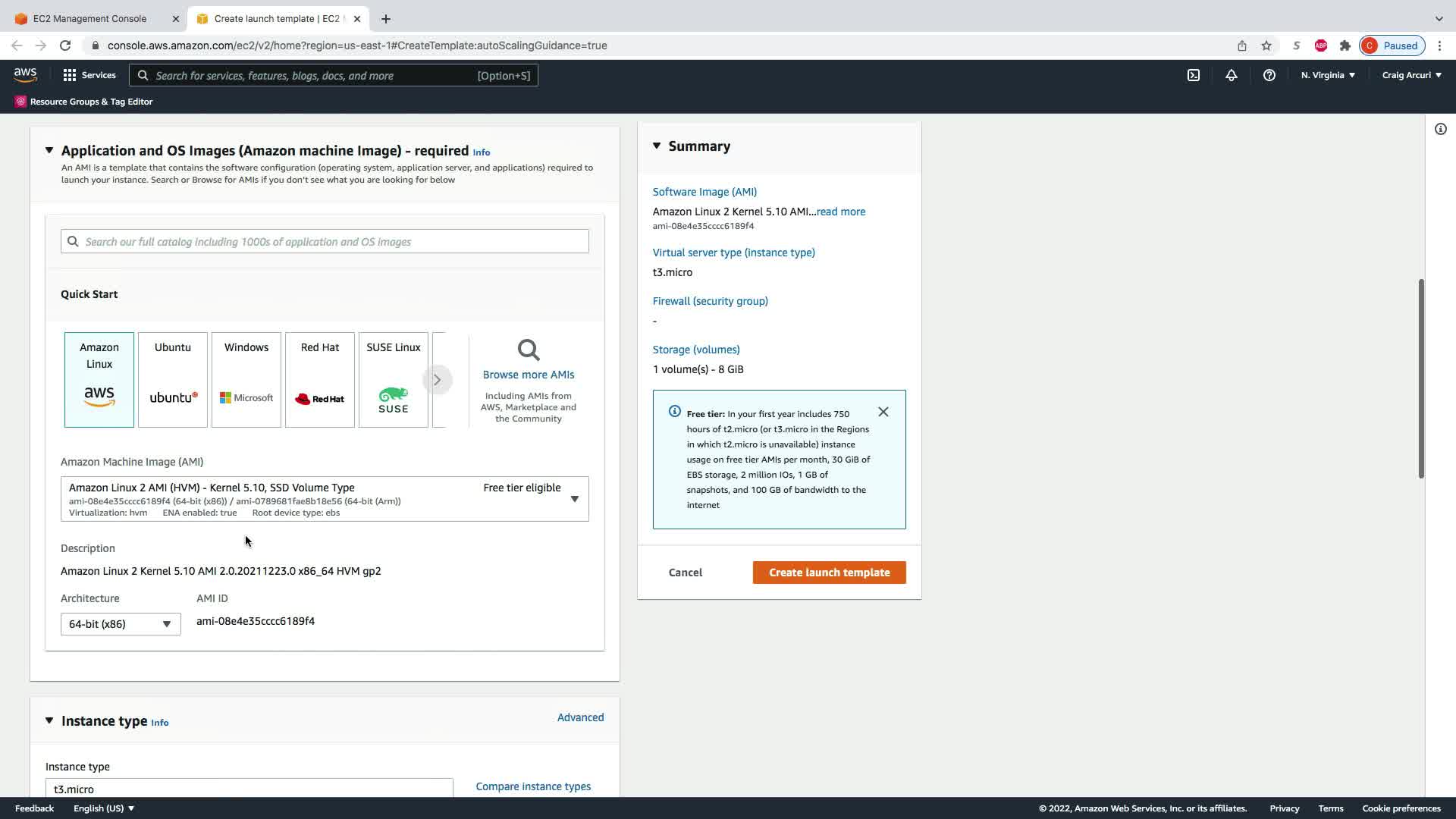Open AWS CloudShell icon in top bar

[1194, 75]
